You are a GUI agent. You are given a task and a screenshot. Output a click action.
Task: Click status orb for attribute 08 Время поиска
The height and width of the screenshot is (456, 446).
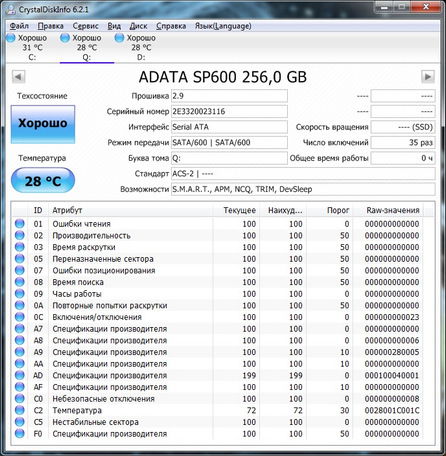20,282
